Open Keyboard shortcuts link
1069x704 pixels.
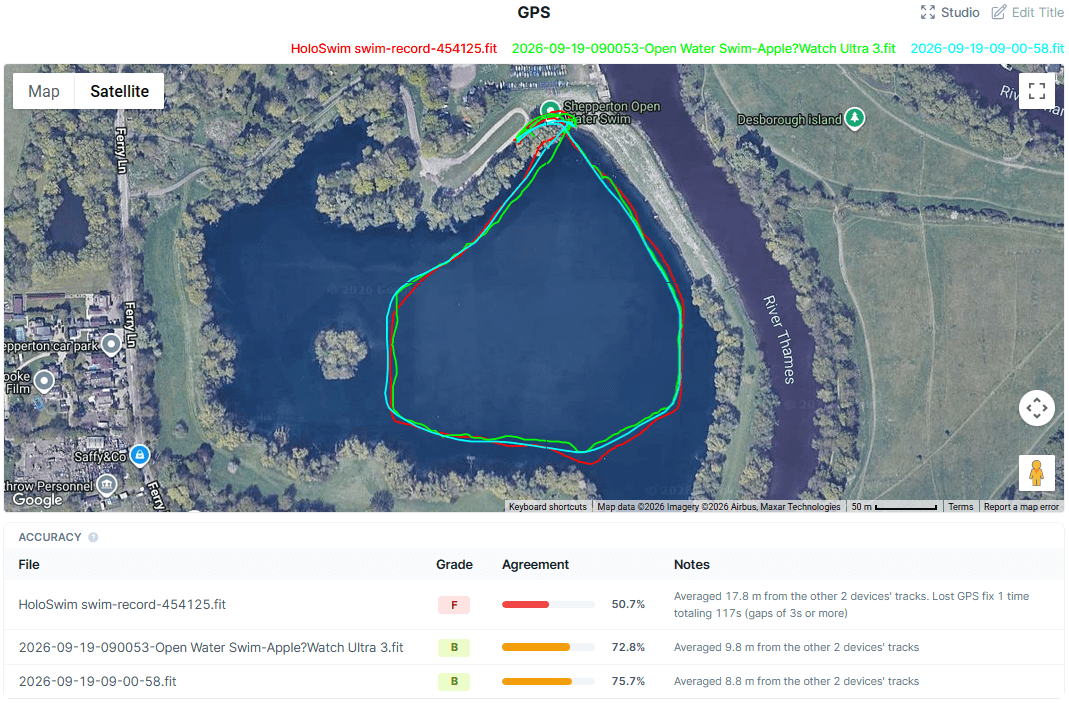(547, 507)
